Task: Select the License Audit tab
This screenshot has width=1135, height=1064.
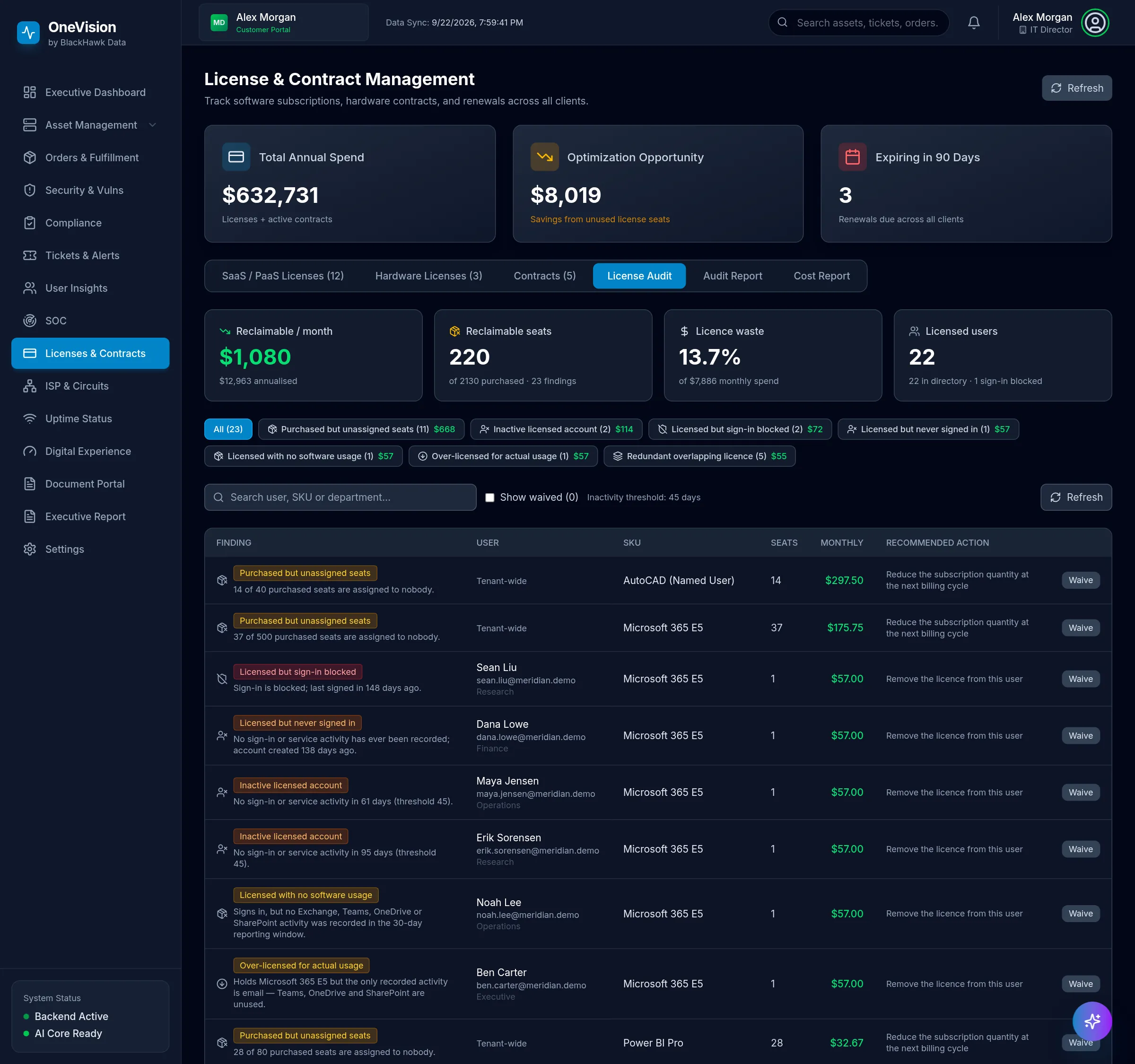Action: pos(639,276)
